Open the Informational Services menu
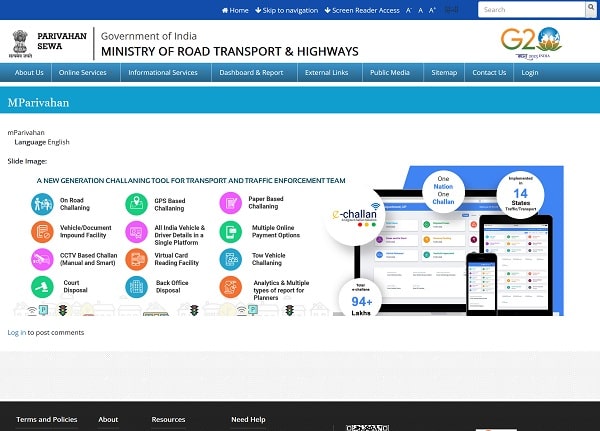This screenshot has height=431, width=600. coord(163,72)
